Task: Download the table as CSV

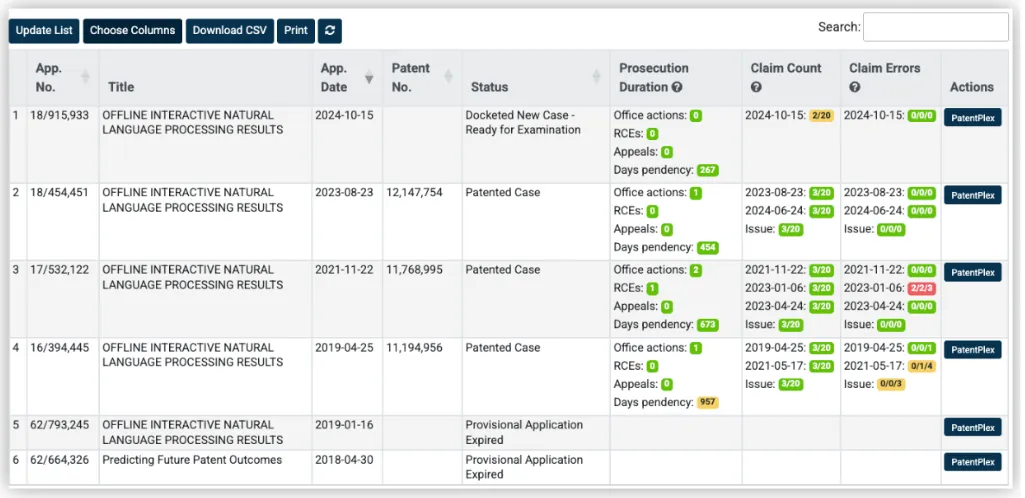Action: pos(230,30)
